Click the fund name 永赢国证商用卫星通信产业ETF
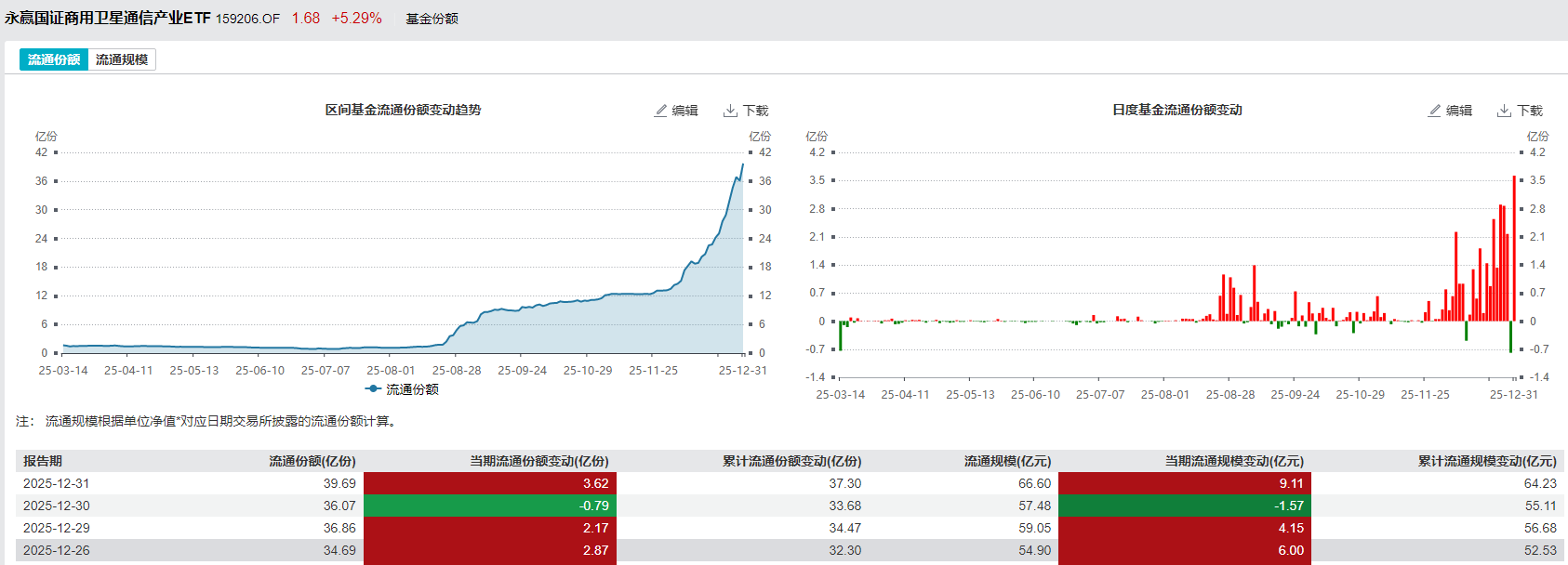Screen dimensions: 1568x565 tap(108, 19)
